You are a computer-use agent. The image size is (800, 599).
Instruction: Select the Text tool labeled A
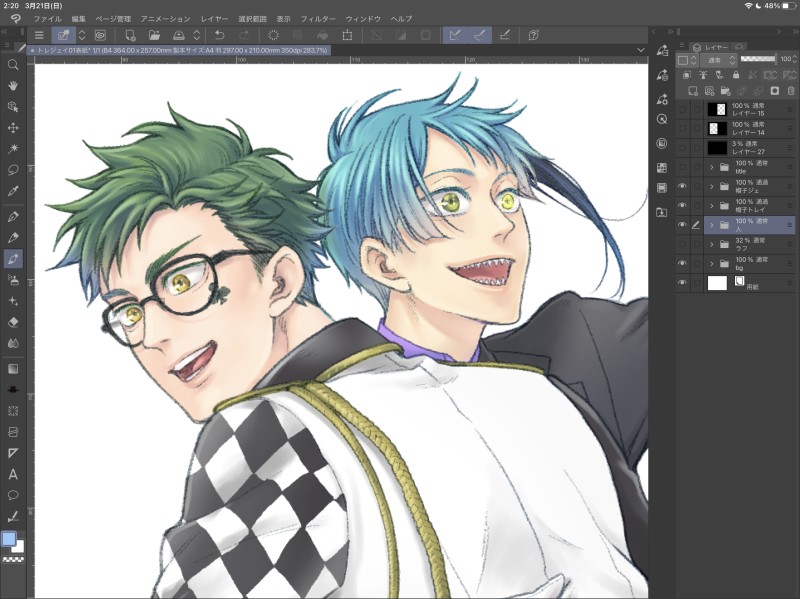tap(13, 475)
